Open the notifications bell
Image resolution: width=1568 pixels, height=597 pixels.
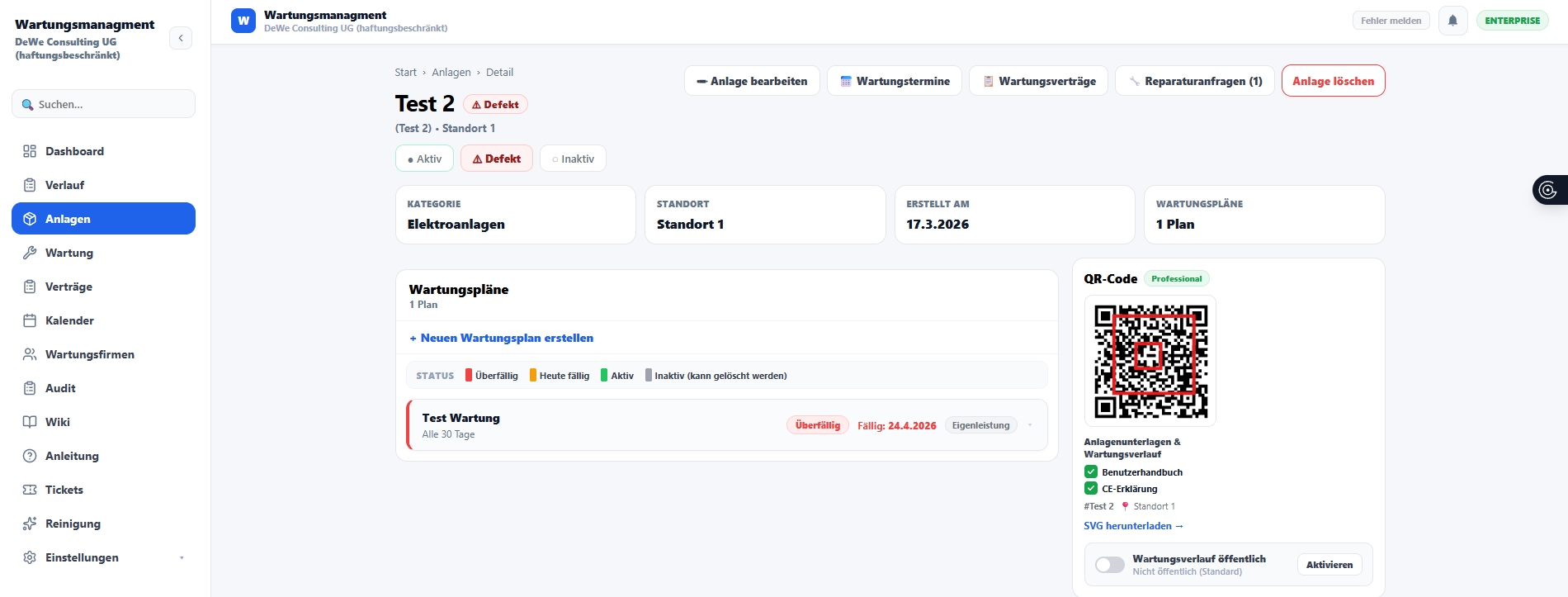click(x=1453, y=21)
